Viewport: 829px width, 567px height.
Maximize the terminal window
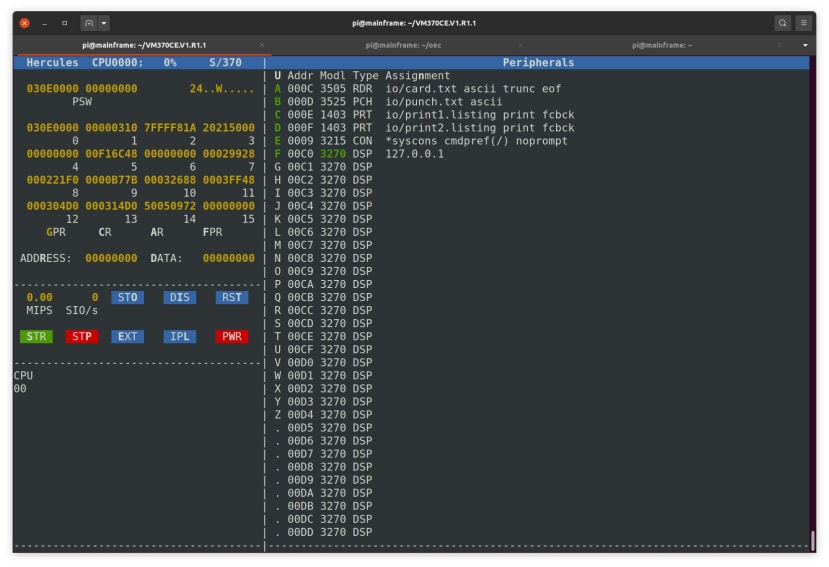tap(65, 23)
